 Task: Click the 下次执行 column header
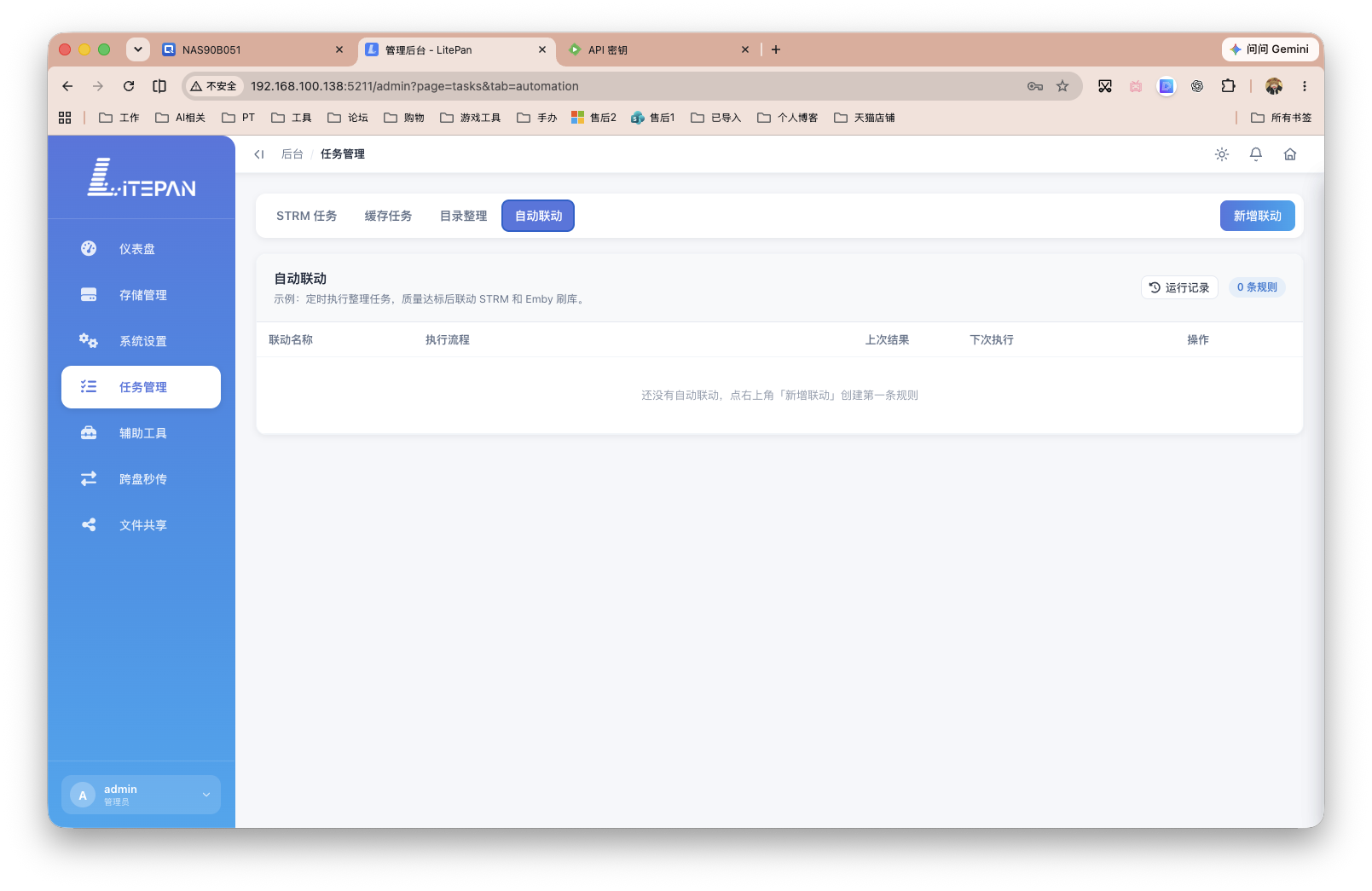click(992, 339)
